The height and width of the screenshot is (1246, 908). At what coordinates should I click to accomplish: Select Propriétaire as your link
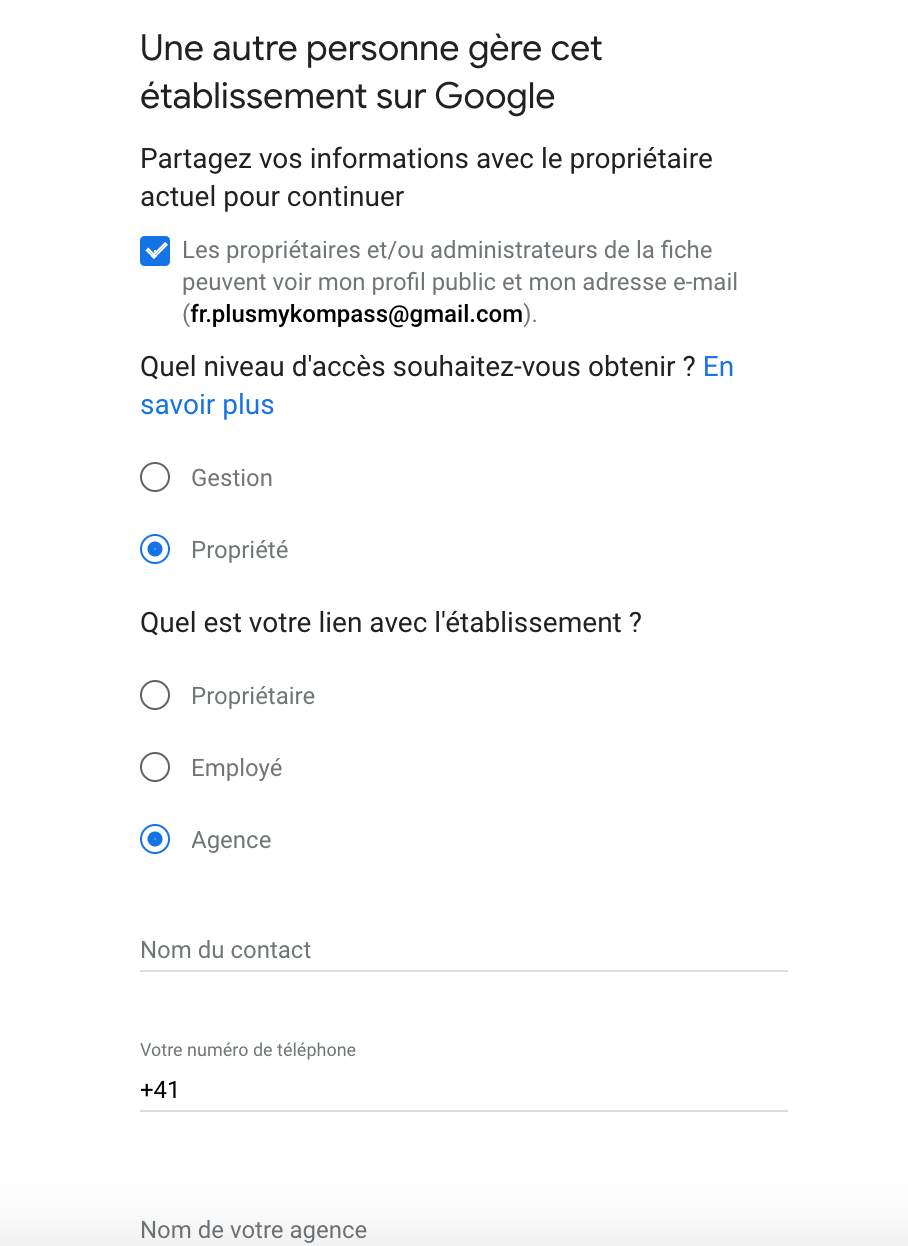[155, 695]
